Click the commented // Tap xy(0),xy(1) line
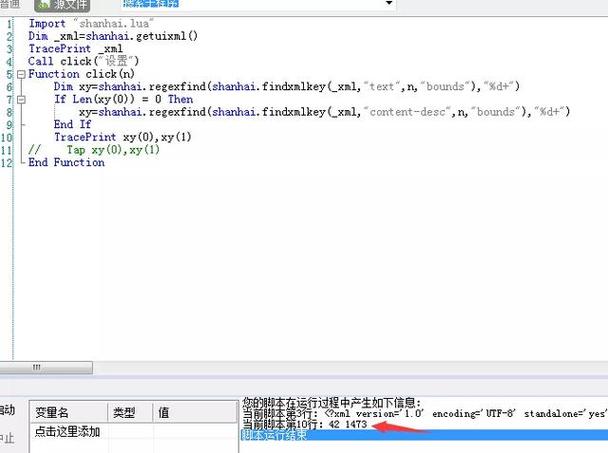This screenshot has height=453, width=608. click(x=94, y=150)
